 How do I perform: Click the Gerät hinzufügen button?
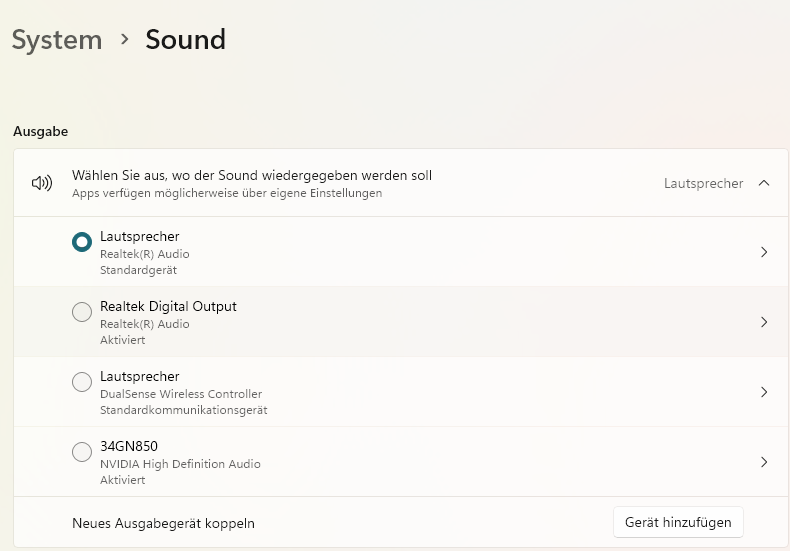(x=678, y=522)
